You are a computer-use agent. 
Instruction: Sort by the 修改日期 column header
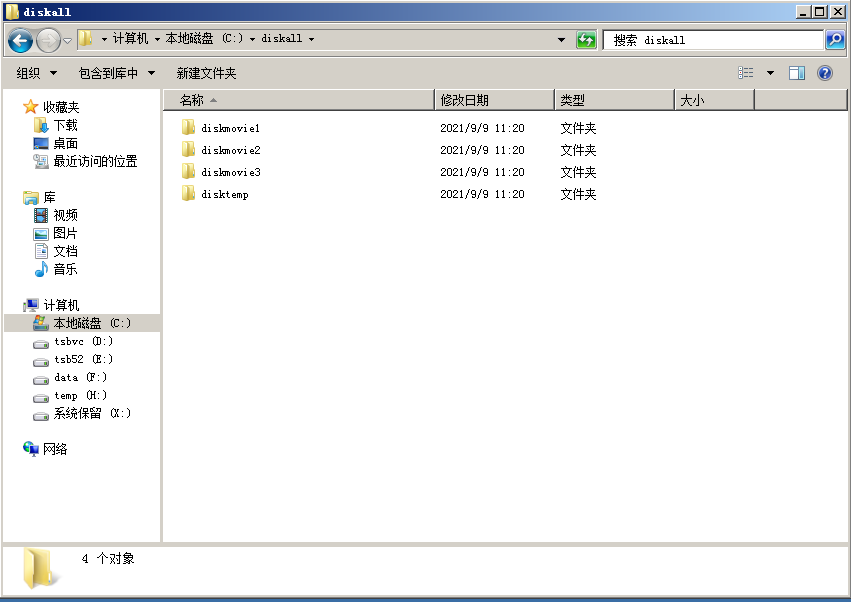click(x=465, y=100)
